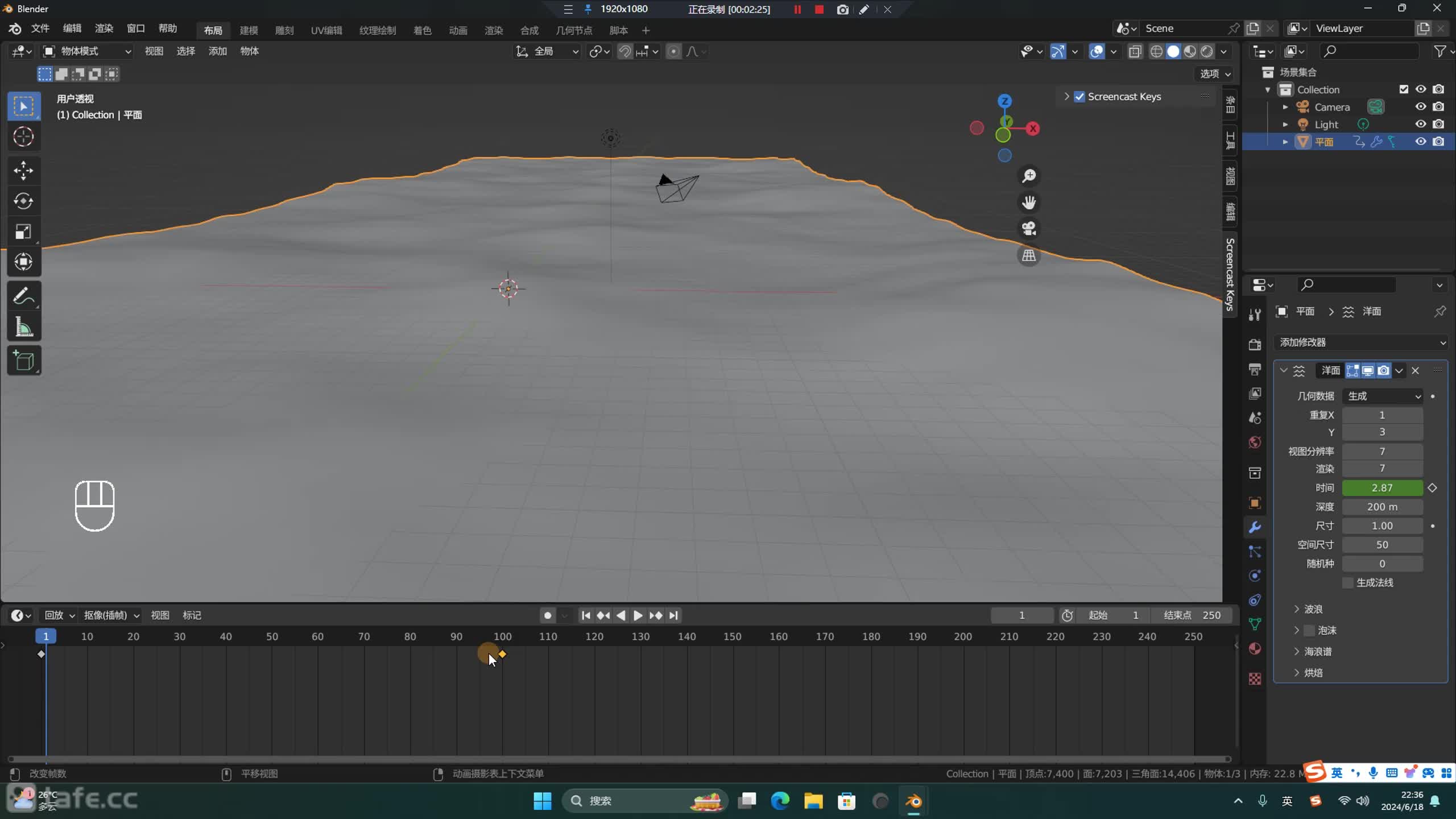
Task: Open the World properties tab icon
Action: [x=1255, y=442]
